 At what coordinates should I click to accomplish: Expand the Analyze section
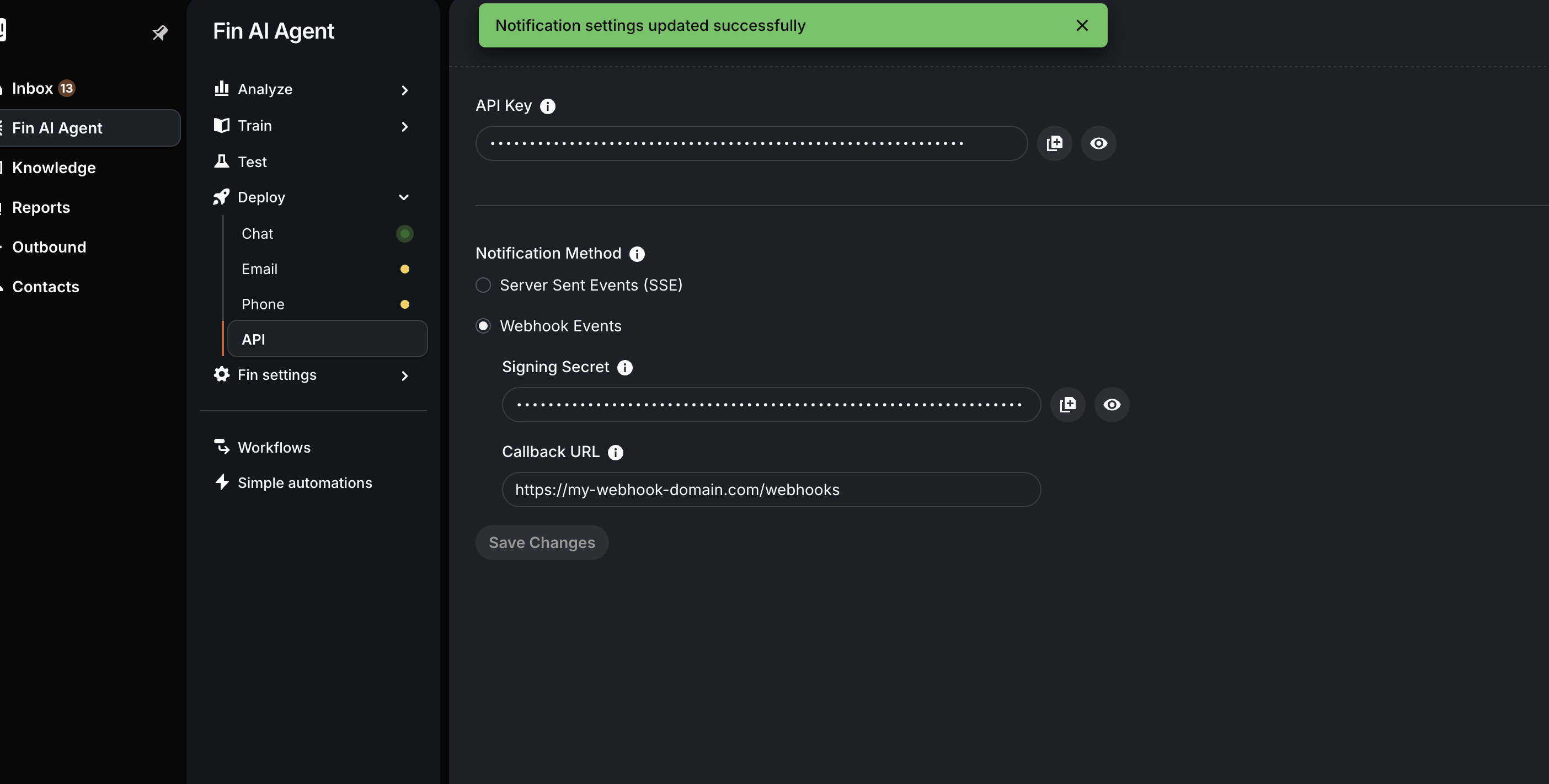pos(404,90)
